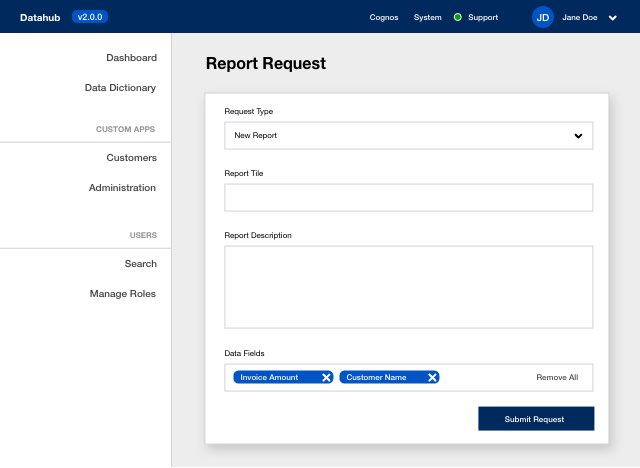Go to Dashboard in the sidebar
This screenshot has width=640, height=468.
point(131,58)
